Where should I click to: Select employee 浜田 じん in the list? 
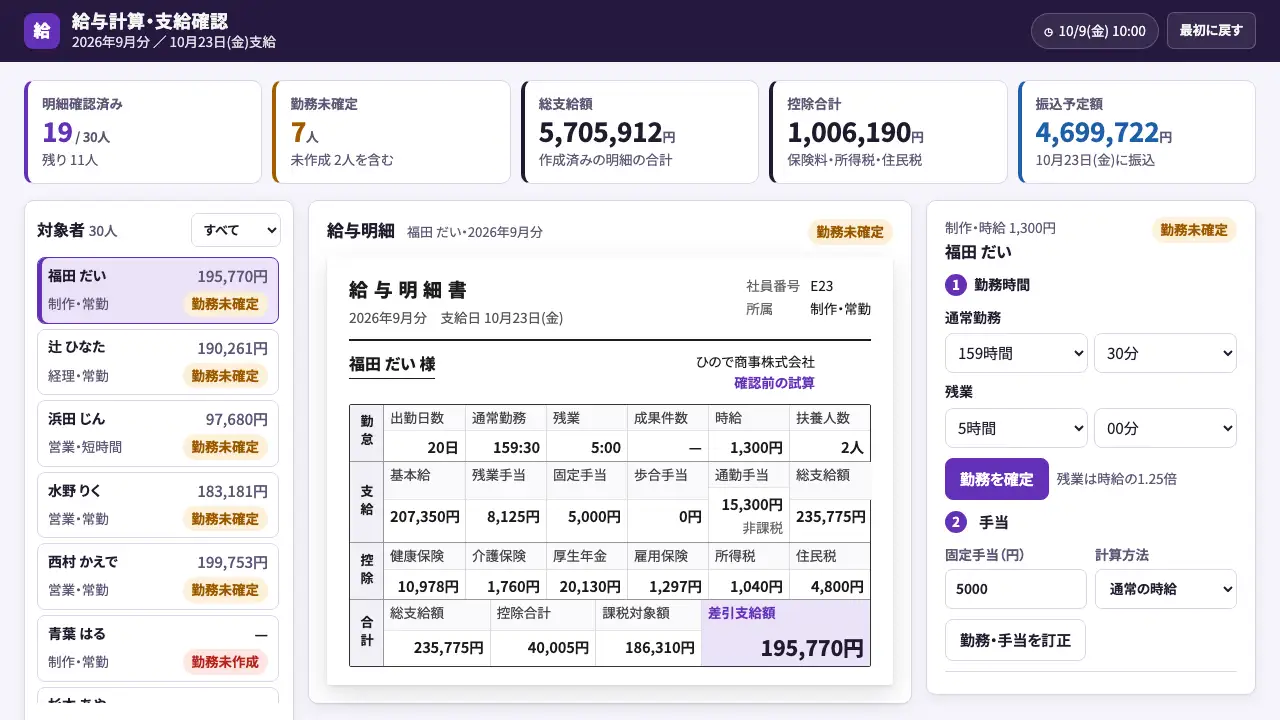158,433
